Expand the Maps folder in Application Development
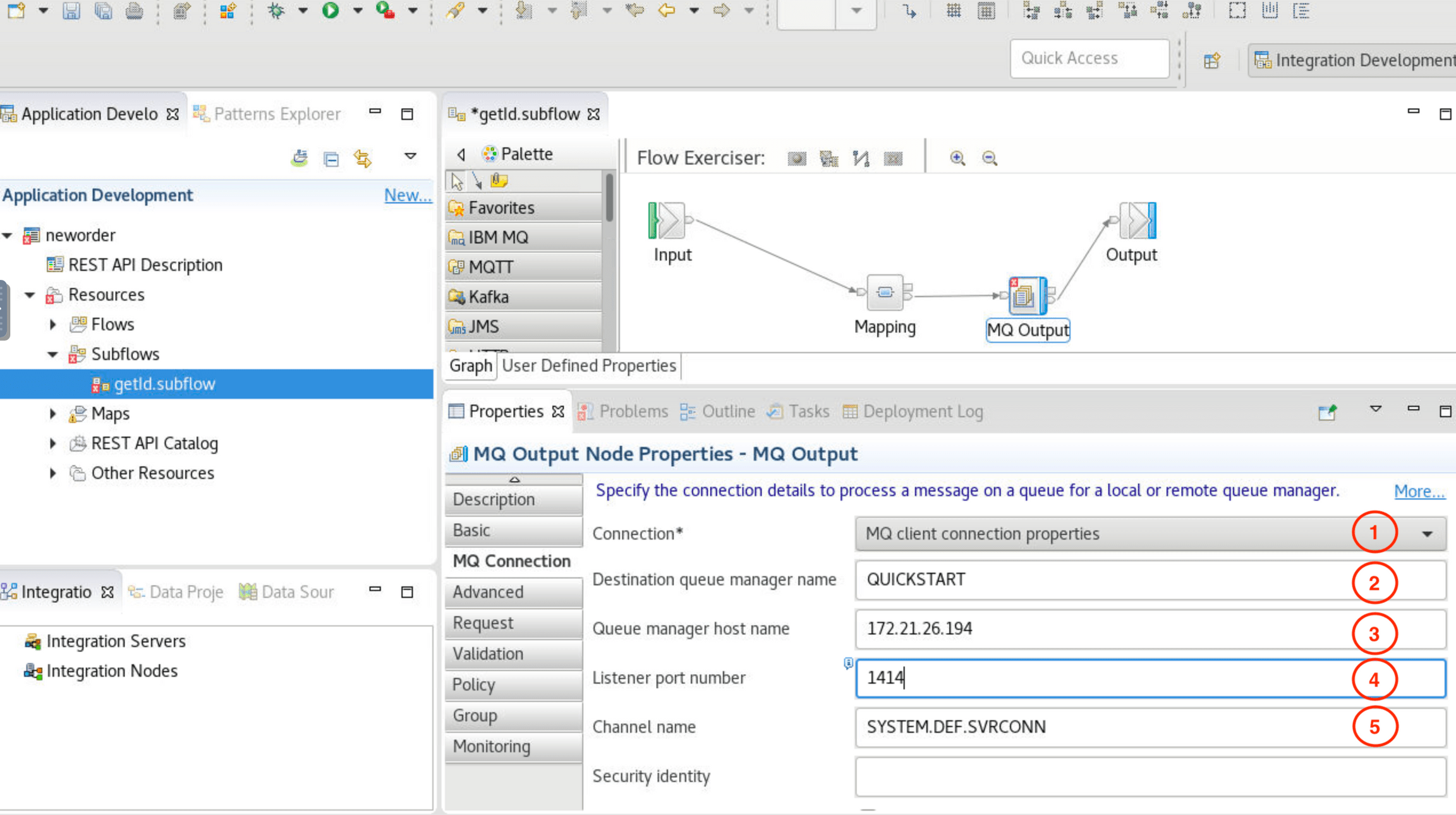The height and width of the screenshot is (815, 1456). (x=53, y=413)
